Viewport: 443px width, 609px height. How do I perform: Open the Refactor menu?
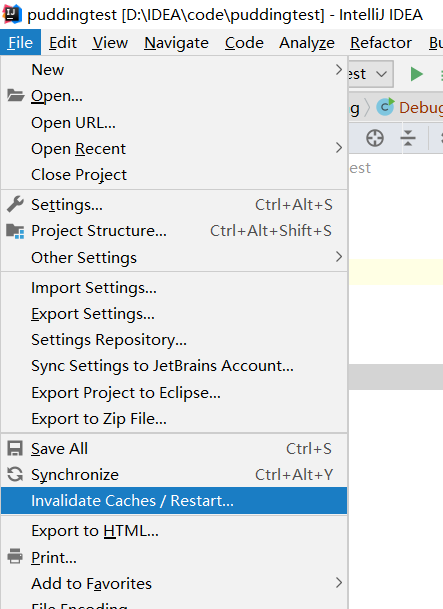coord(381,43)
